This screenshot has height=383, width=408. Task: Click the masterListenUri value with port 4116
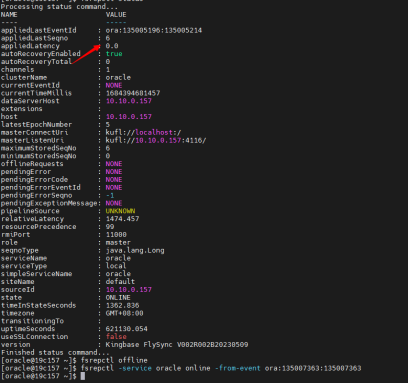[x=156, y=140]
